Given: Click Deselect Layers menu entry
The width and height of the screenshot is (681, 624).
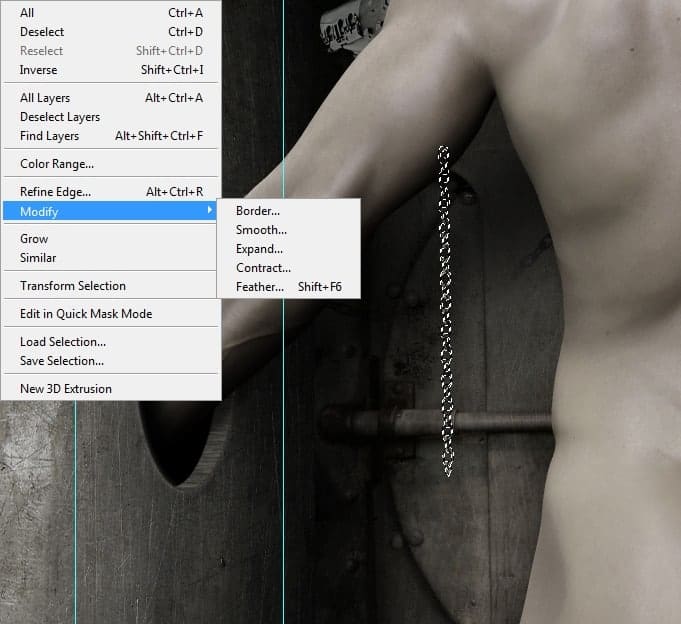Looking at the screenshot, I should (x=111, y=117).
